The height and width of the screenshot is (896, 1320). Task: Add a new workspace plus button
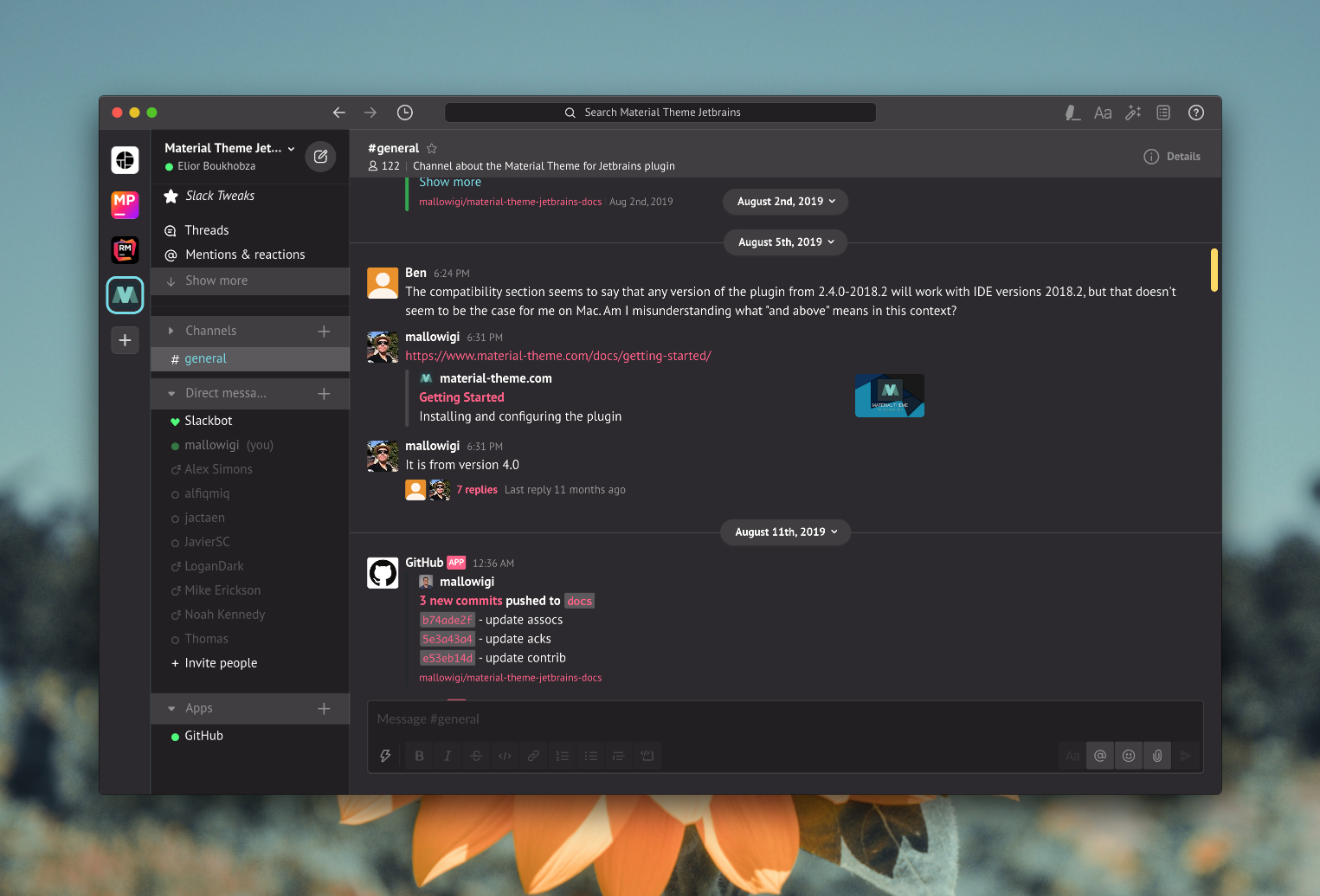(x=125, y=340)
